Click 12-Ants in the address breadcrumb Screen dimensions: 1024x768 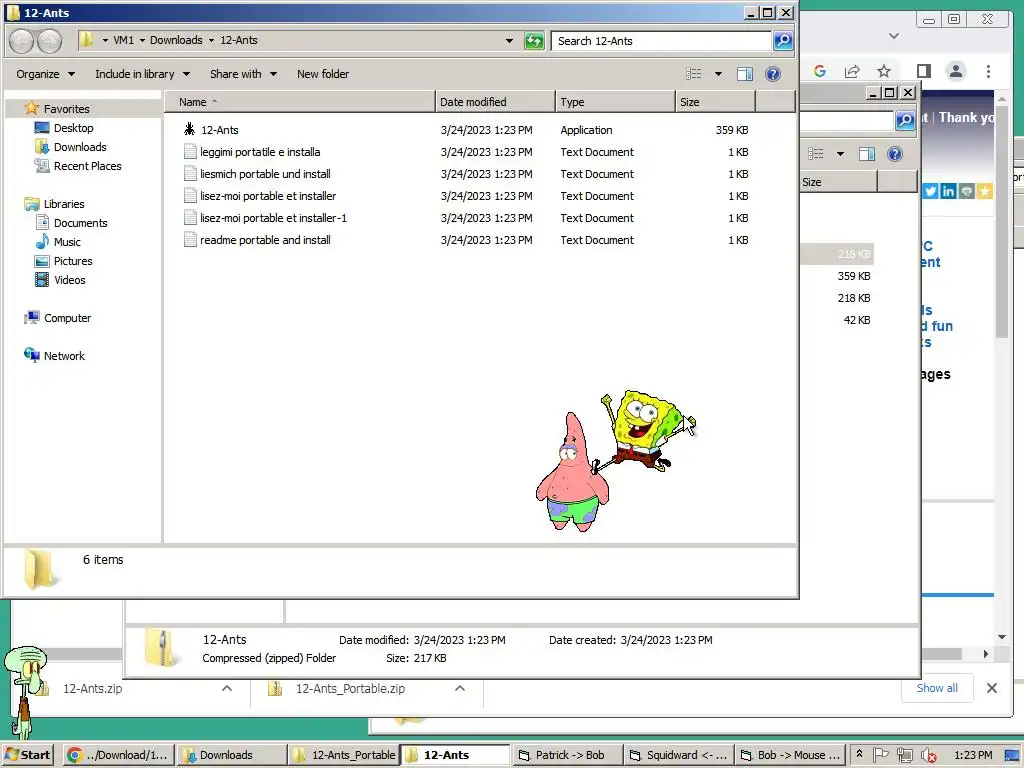(x=238, y=40)
